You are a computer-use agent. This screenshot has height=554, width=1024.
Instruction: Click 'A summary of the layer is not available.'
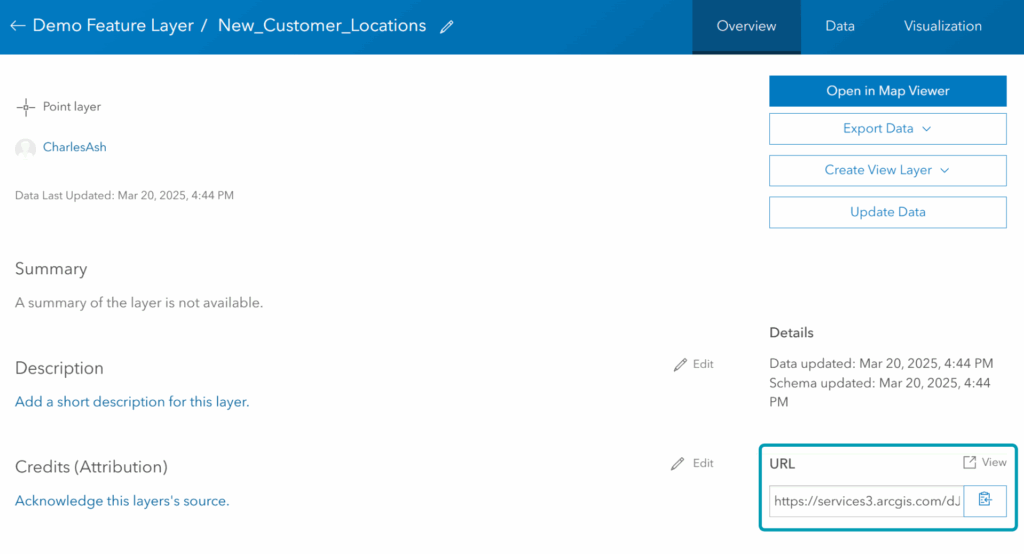point(139,303)
